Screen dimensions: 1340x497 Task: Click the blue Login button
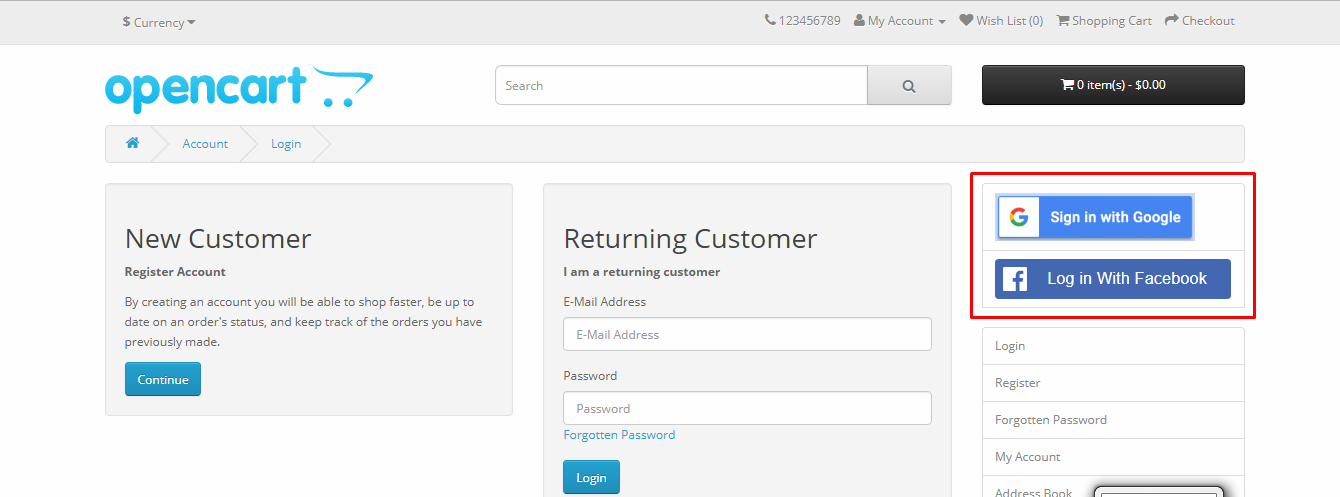coord(591,477)
